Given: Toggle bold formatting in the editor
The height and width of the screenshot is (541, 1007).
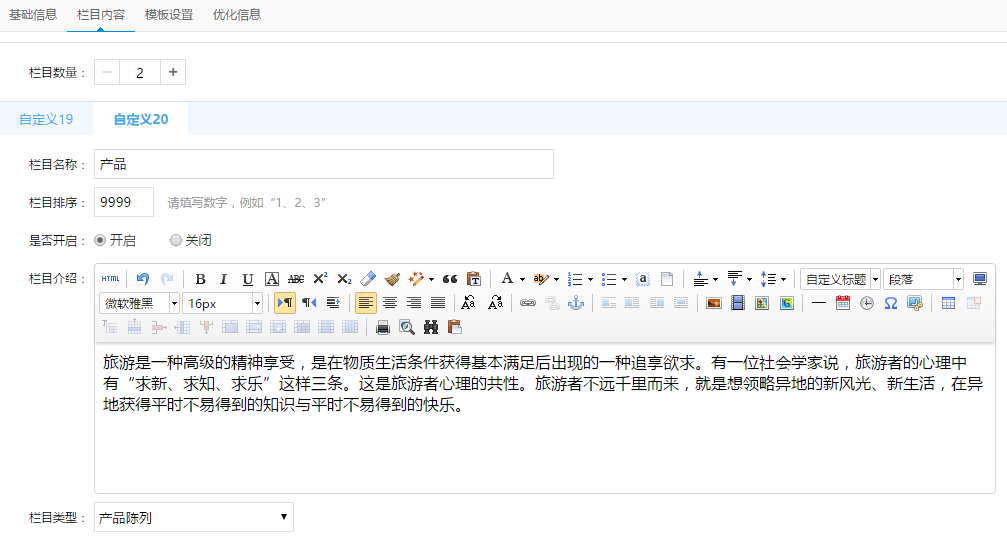Looking at the screenshot, I should 200,279.
